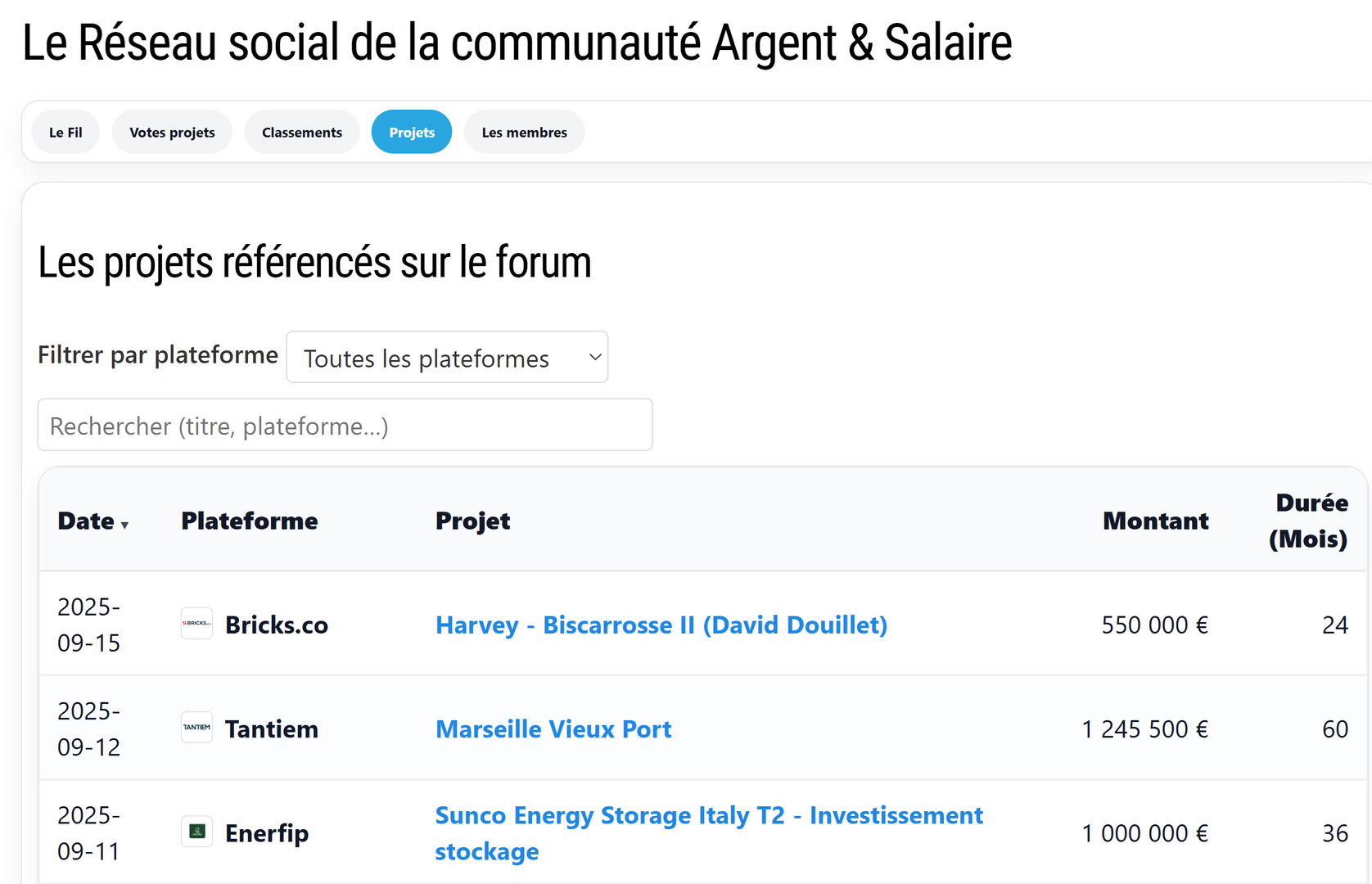The height and width of the screenshot is (884, 1372).
Task: Click the Bricks.co platform logo icon
Action: click(196, 624)
